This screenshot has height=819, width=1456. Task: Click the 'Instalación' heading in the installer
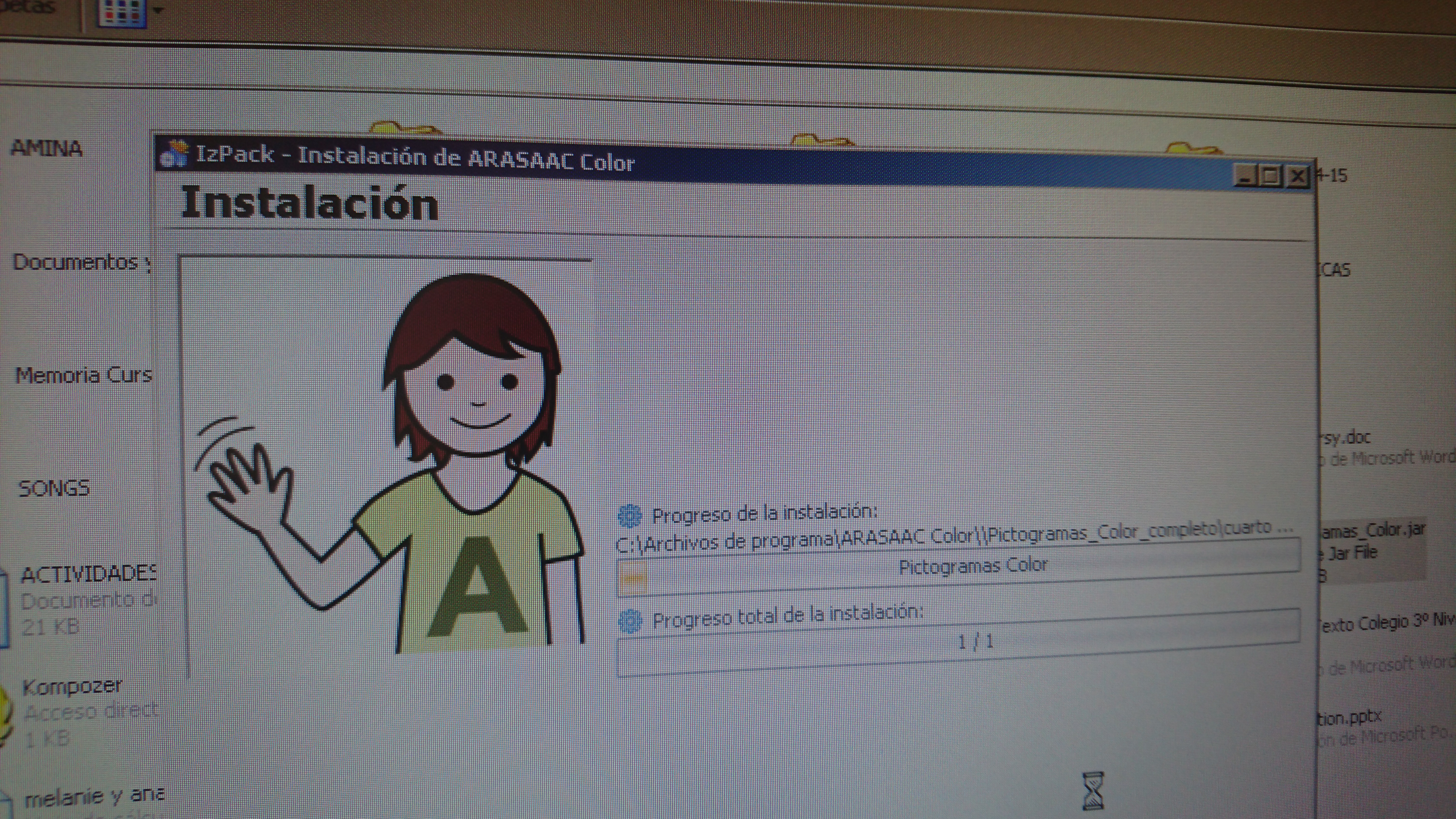310,202
